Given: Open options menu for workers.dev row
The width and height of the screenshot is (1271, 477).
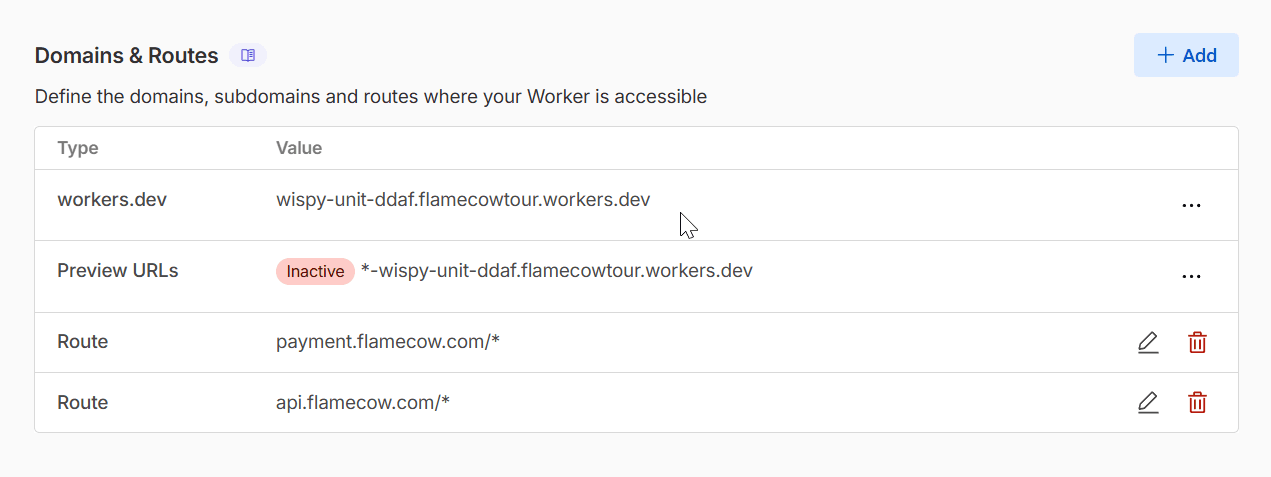Looking at the screenshot, I should coord(1190,205).
